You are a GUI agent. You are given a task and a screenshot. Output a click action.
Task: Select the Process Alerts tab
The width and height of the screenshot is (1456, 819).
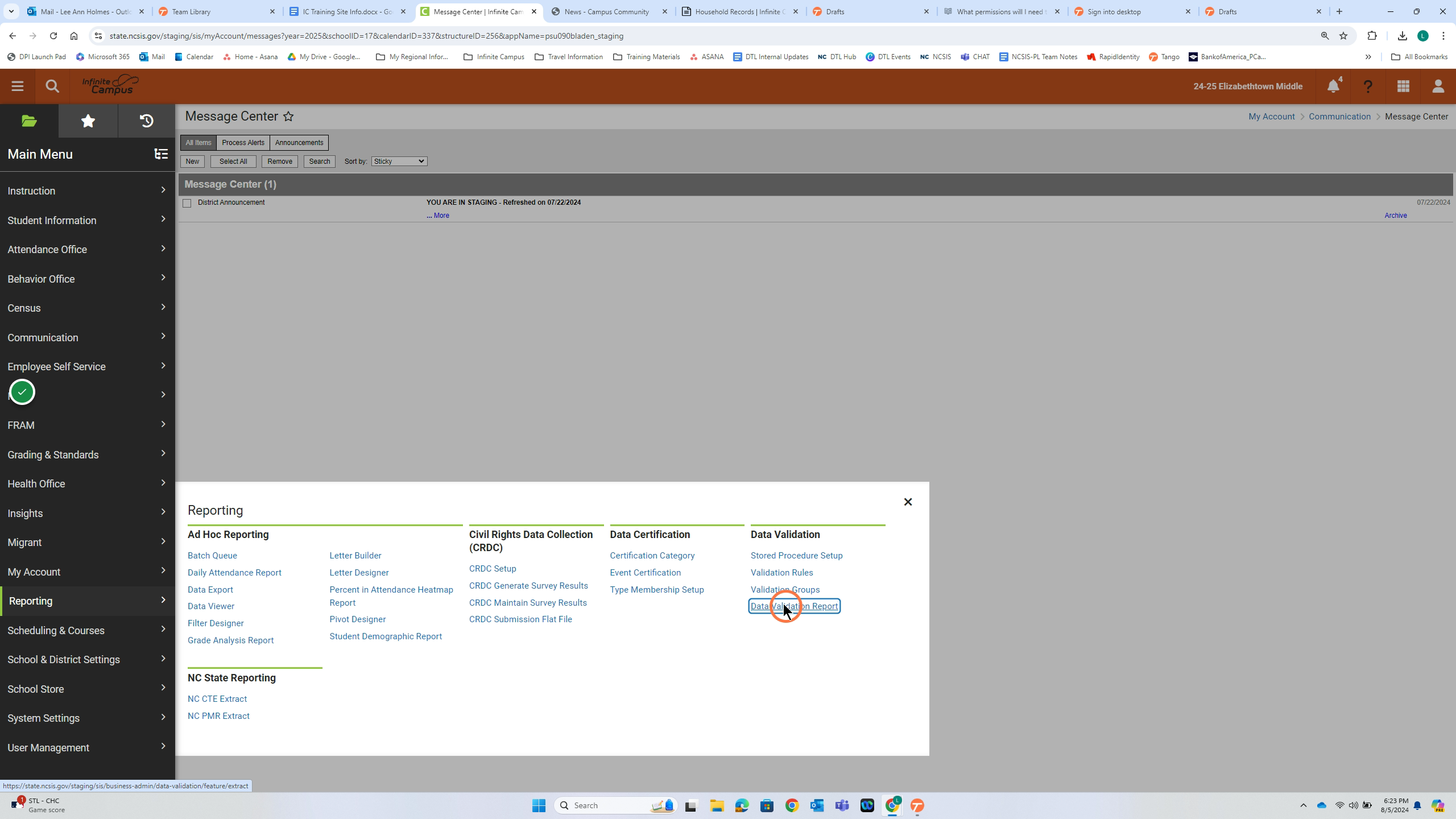243,143
